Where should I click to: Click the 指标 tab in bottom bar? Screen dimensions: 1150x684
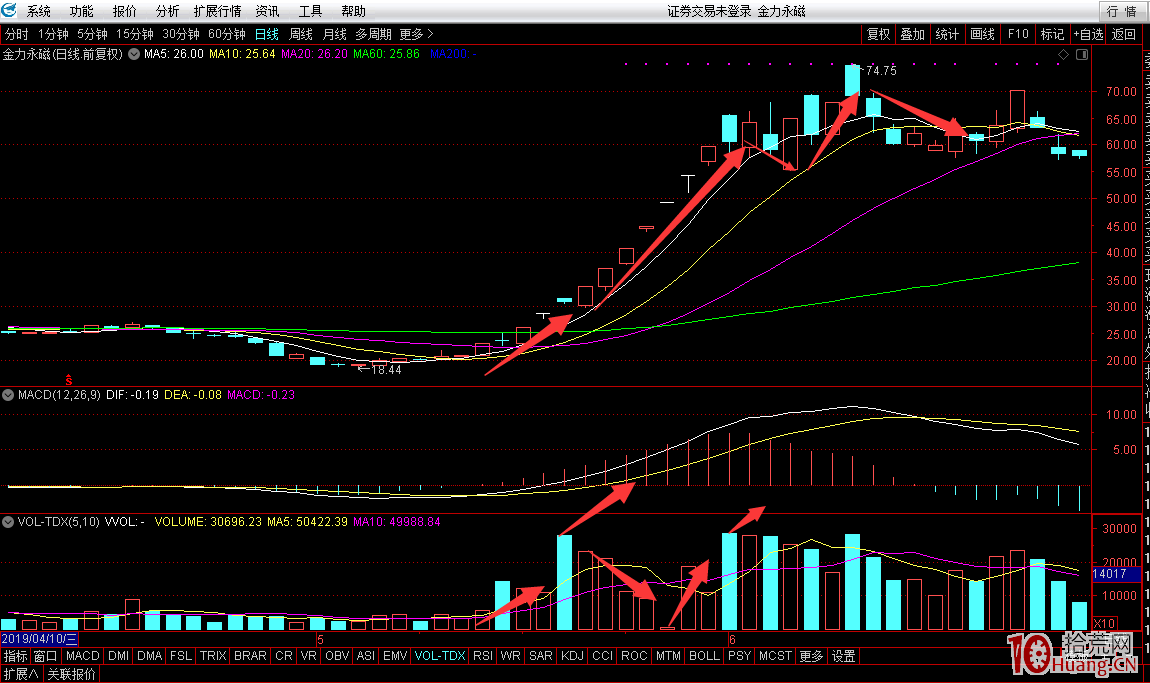pos(15,656)
